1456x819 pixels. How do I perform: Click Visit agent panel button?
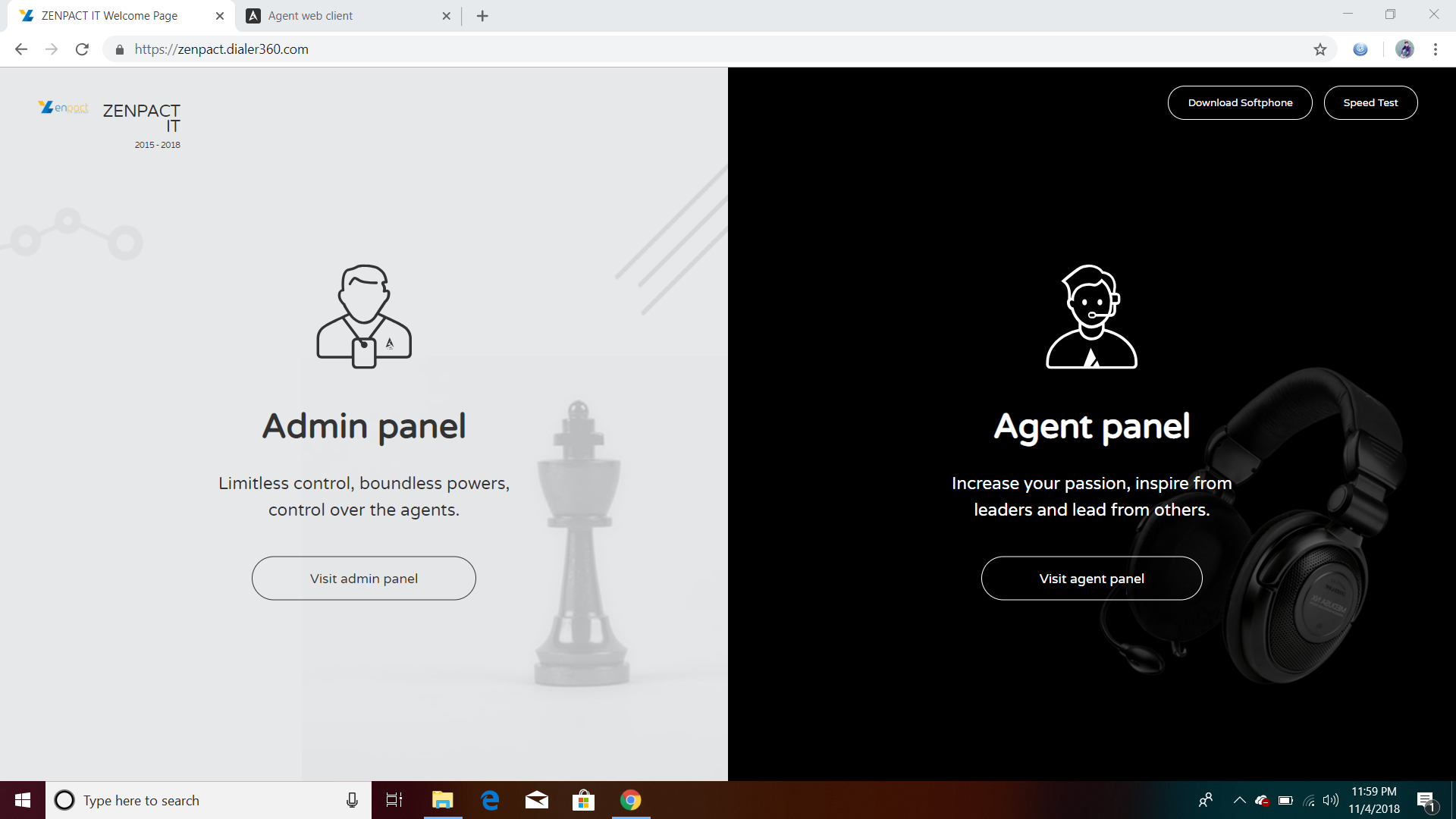pyautogui.click(x=1091, y=579)
